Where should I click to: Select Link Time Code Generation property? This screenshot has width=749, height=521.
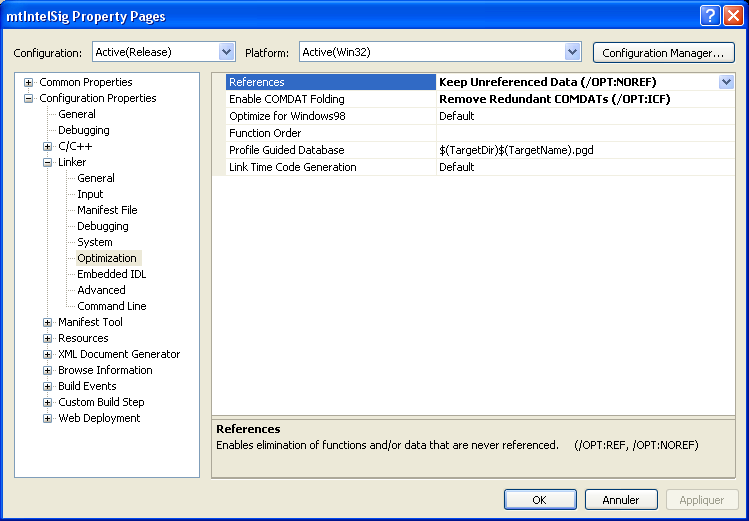pyautogui.click(x=331, y=167)
